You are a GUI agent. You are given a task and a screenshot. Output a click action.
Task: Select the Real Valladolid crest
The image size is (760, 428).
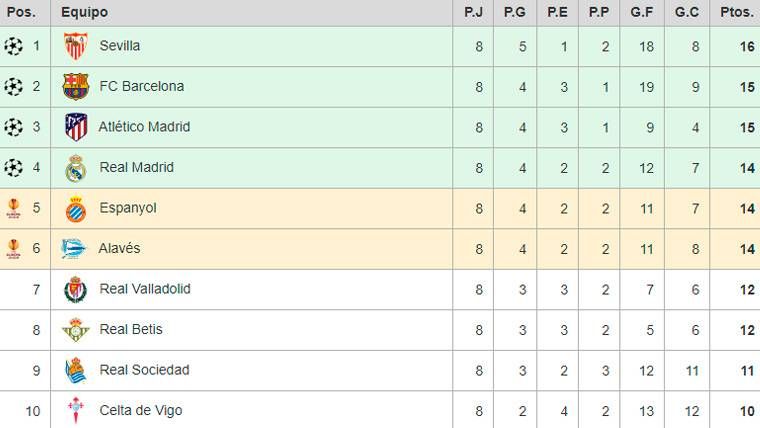(75, 290)
